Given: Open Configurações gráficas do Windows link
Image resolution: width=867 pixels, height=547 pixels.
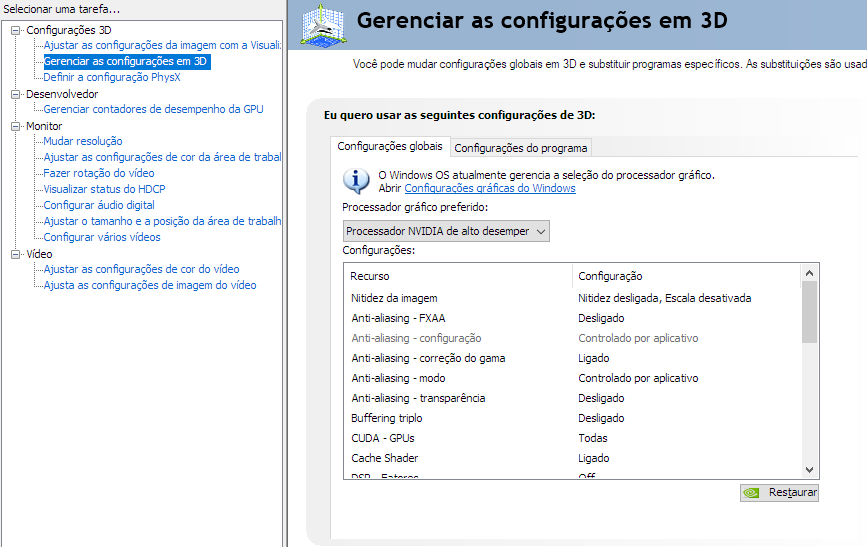Looking at the screenshot, I should click(490, 188).
